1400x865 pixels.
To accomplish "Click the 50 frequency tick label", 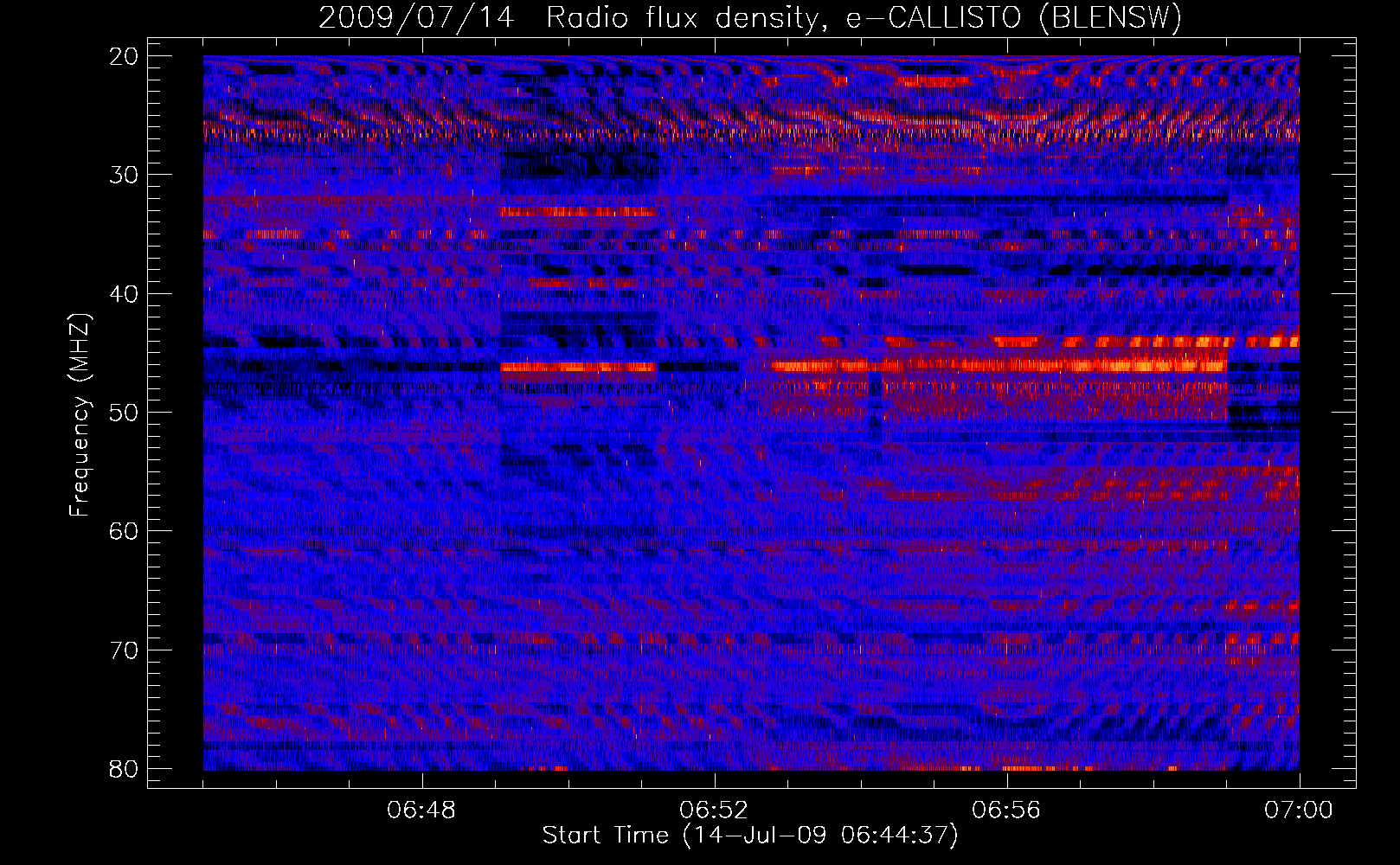I will 124,412.
